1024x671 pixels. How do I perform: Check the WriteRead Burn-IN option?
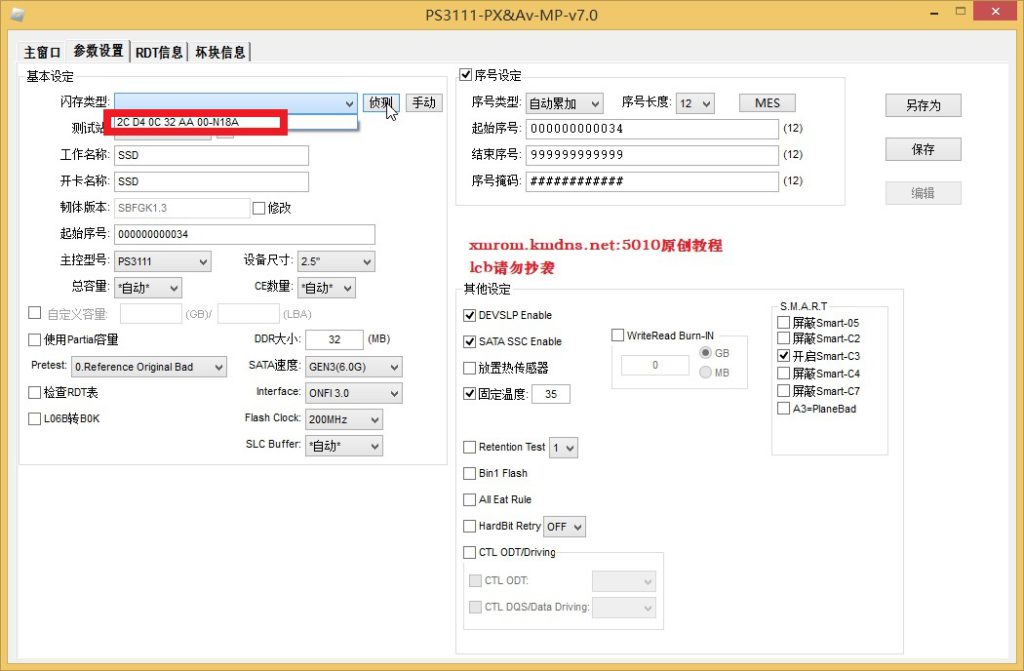pyautogui.click(x=618, y=336)
